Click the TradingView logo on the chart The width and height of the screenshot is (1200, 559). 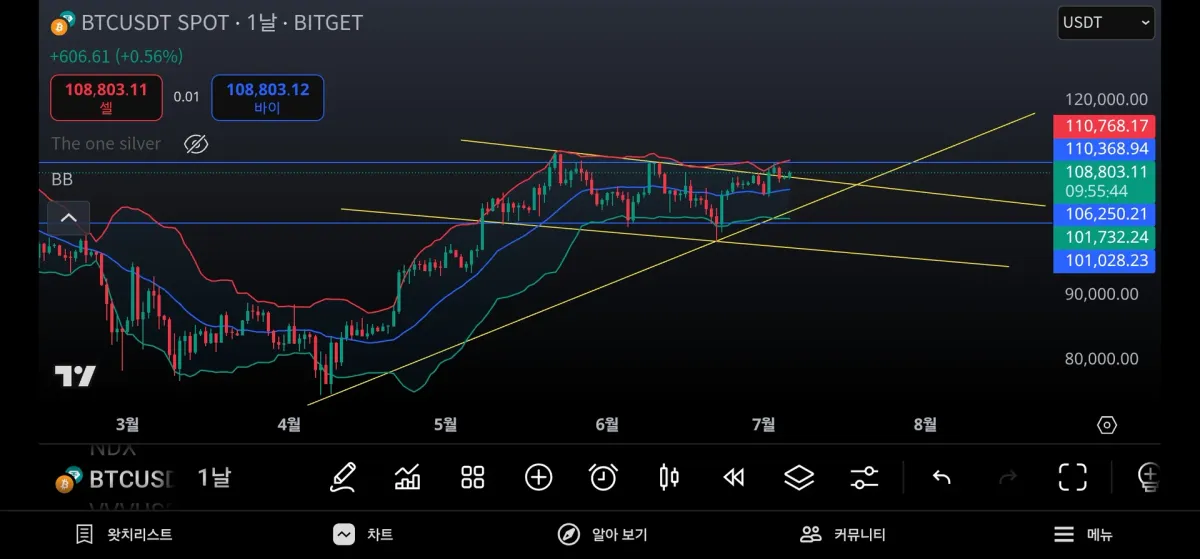pos(75,376)
